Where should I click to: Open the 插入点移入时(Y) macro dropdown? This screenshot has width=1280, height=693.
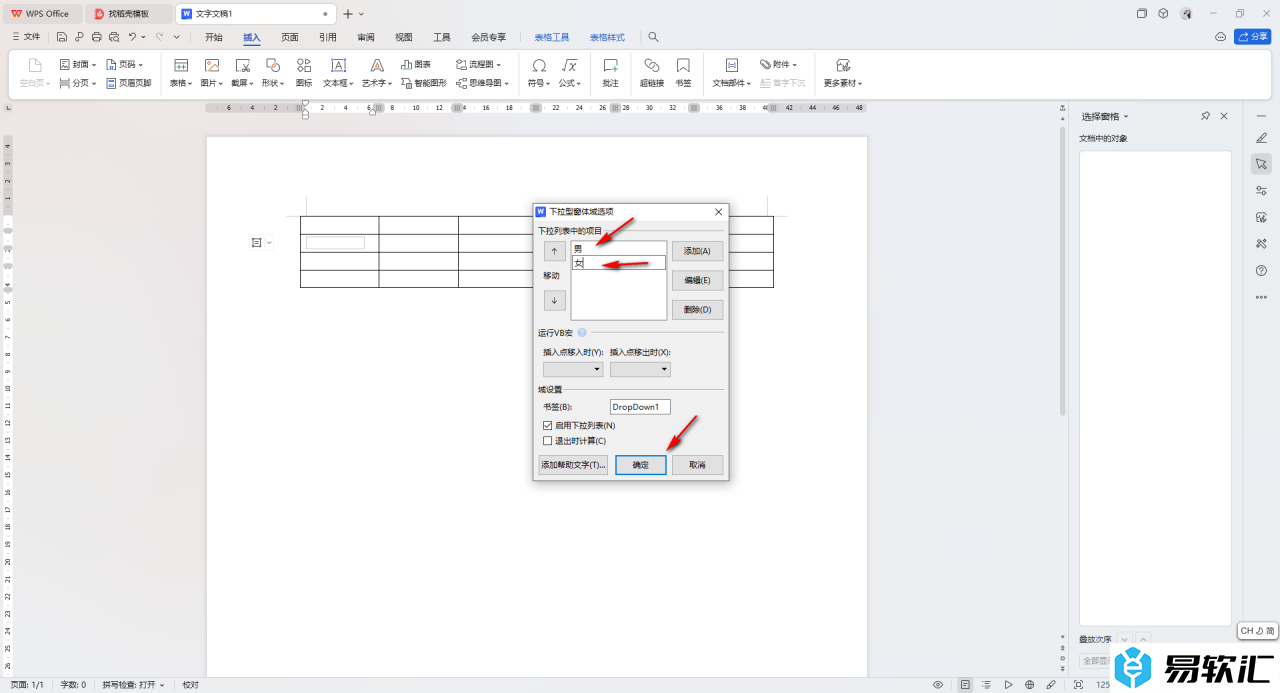coord(573,369)
